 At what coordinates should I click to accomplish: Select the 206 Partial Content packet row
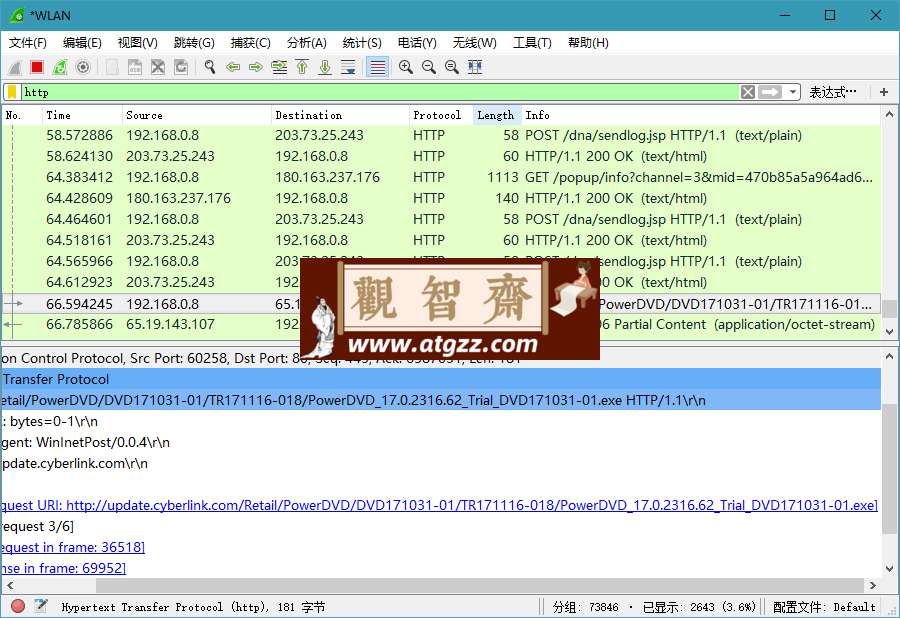pos(441,325)
